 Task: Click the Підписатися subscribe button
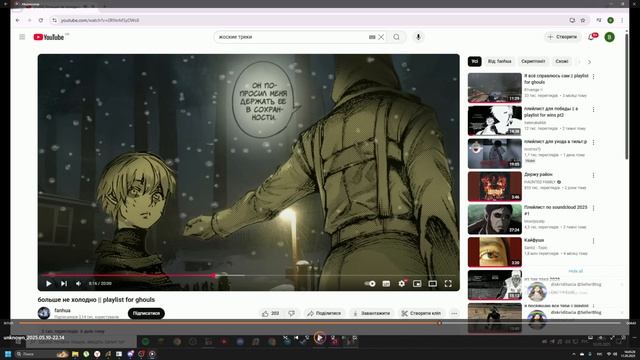pyautogui.click(x=146, y=313)
